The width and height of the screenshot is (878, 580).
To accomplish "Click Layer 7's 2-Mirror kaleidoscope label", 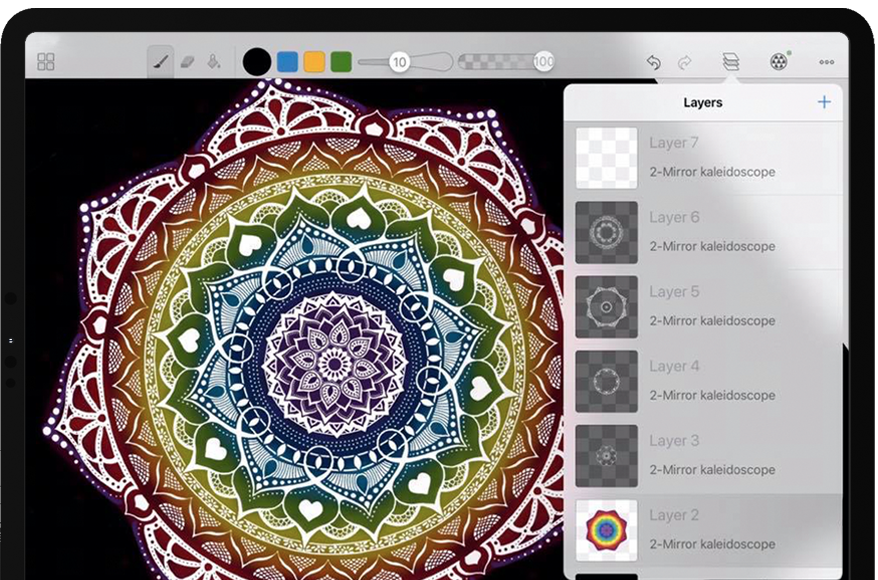I will tap(712, 172).
